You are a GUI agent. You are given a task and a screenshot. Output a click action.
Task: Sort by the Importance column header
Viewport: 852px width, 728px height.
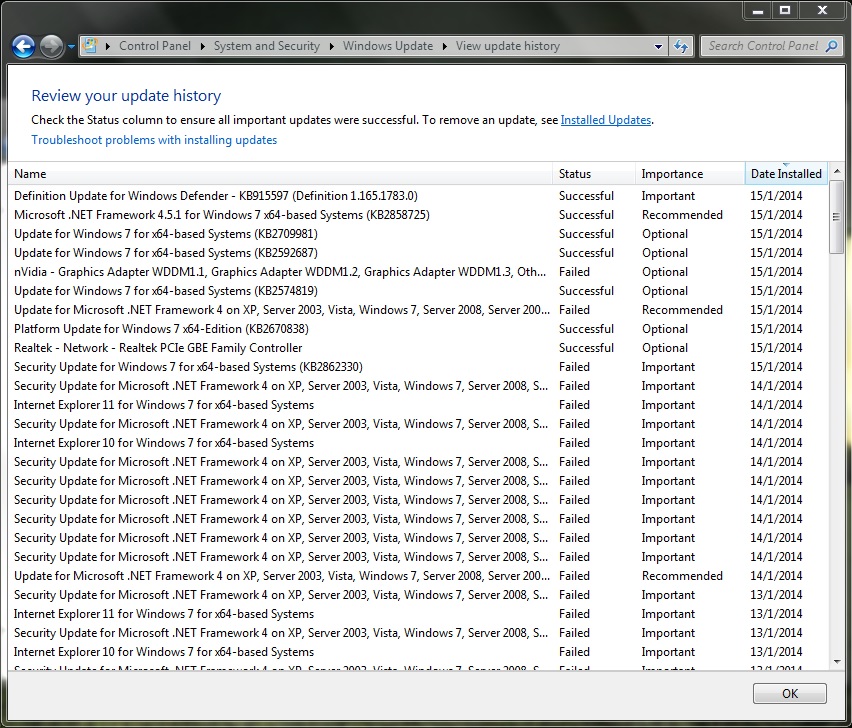tap(690, 174)
